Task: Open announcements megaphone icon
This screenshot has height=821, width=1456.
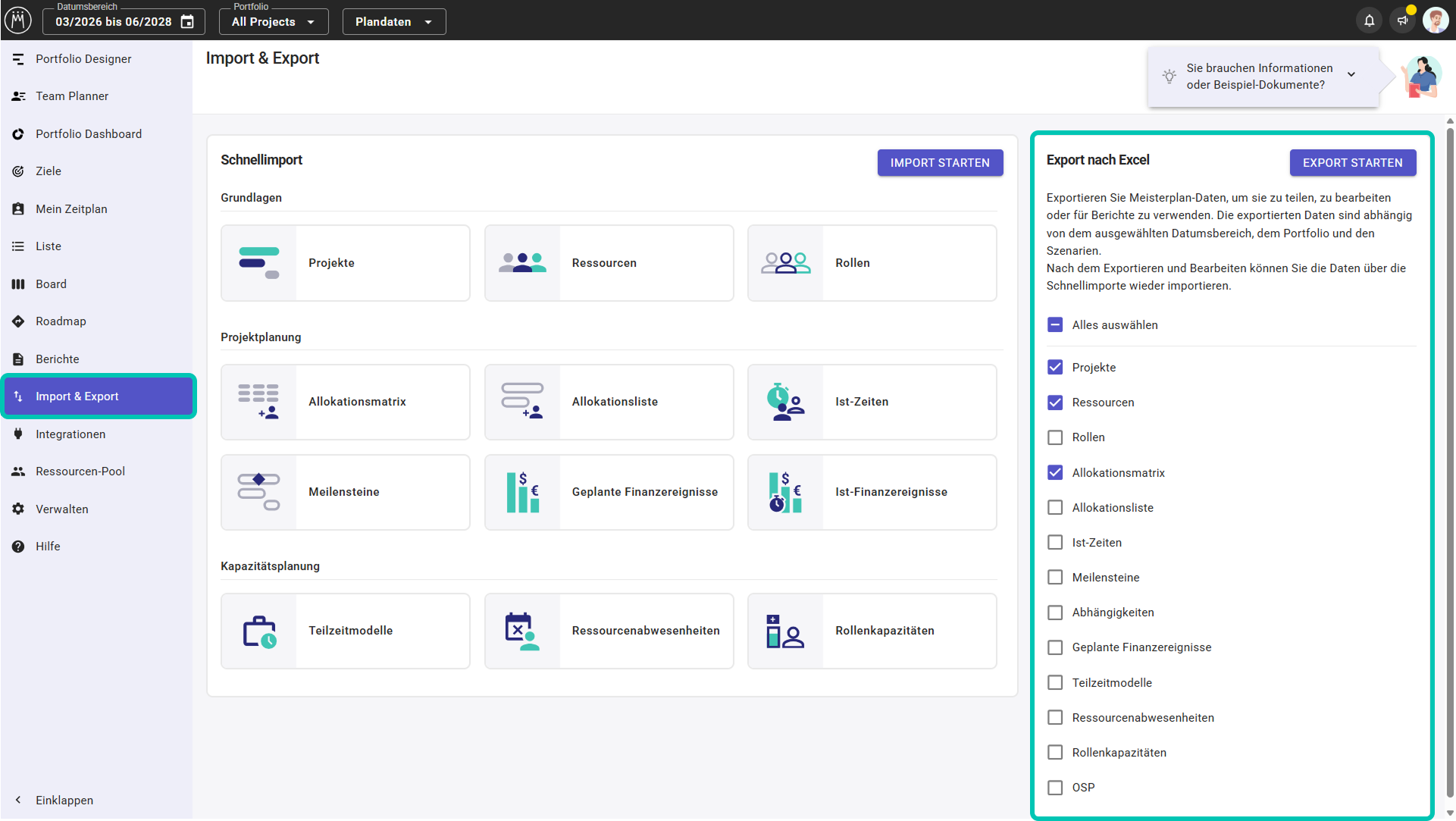Action: tap(1403, 20)
